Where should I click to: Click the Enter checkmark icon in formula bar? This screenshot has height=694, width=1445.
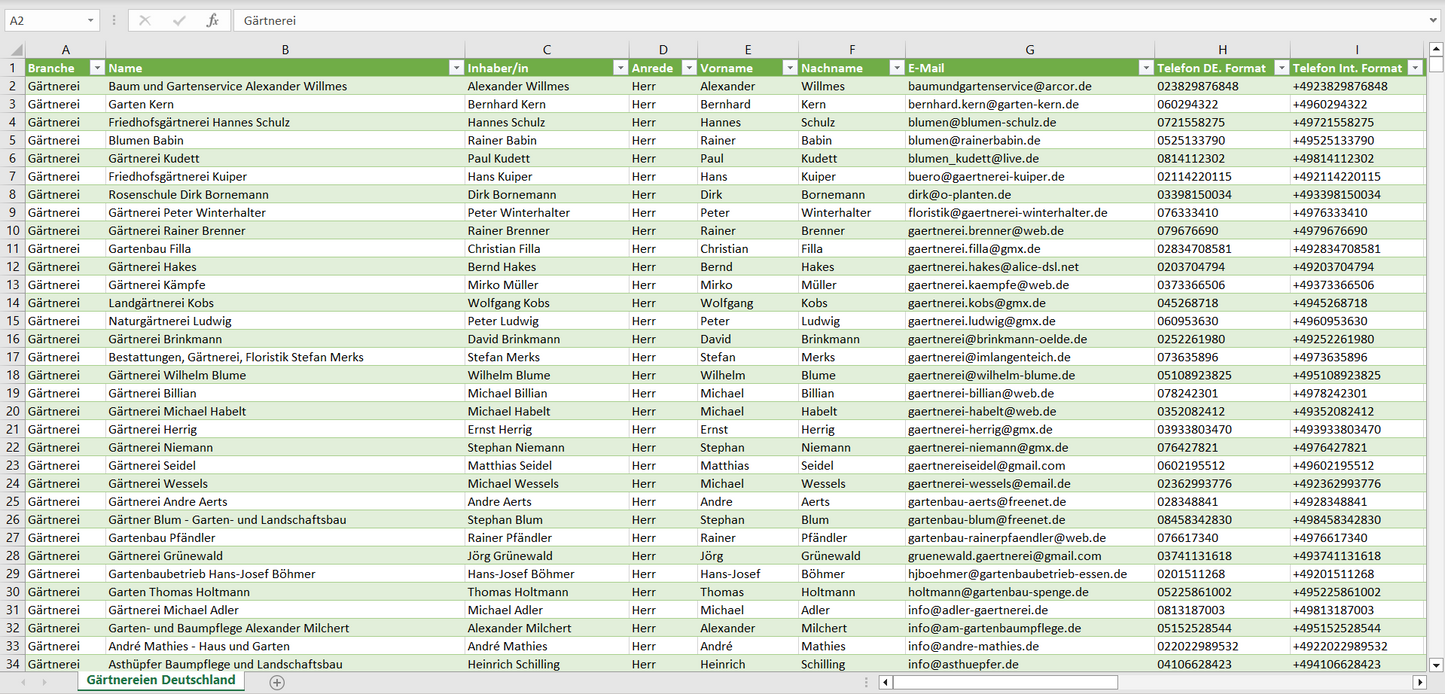pos(179,20)
